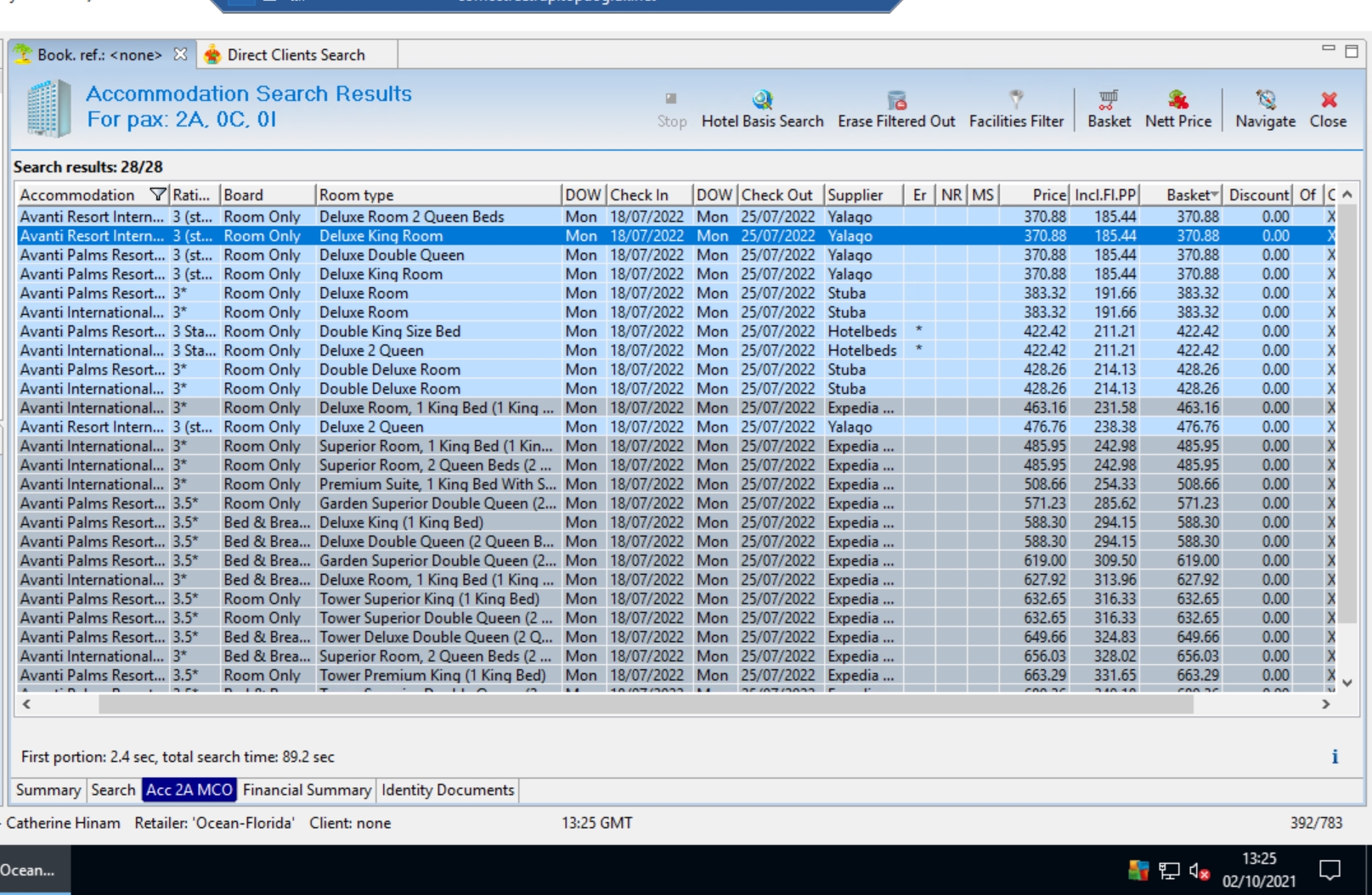Click Erase Filtered Out toolbar icon
Screen dimensions: 1372x895
[896, 100]
